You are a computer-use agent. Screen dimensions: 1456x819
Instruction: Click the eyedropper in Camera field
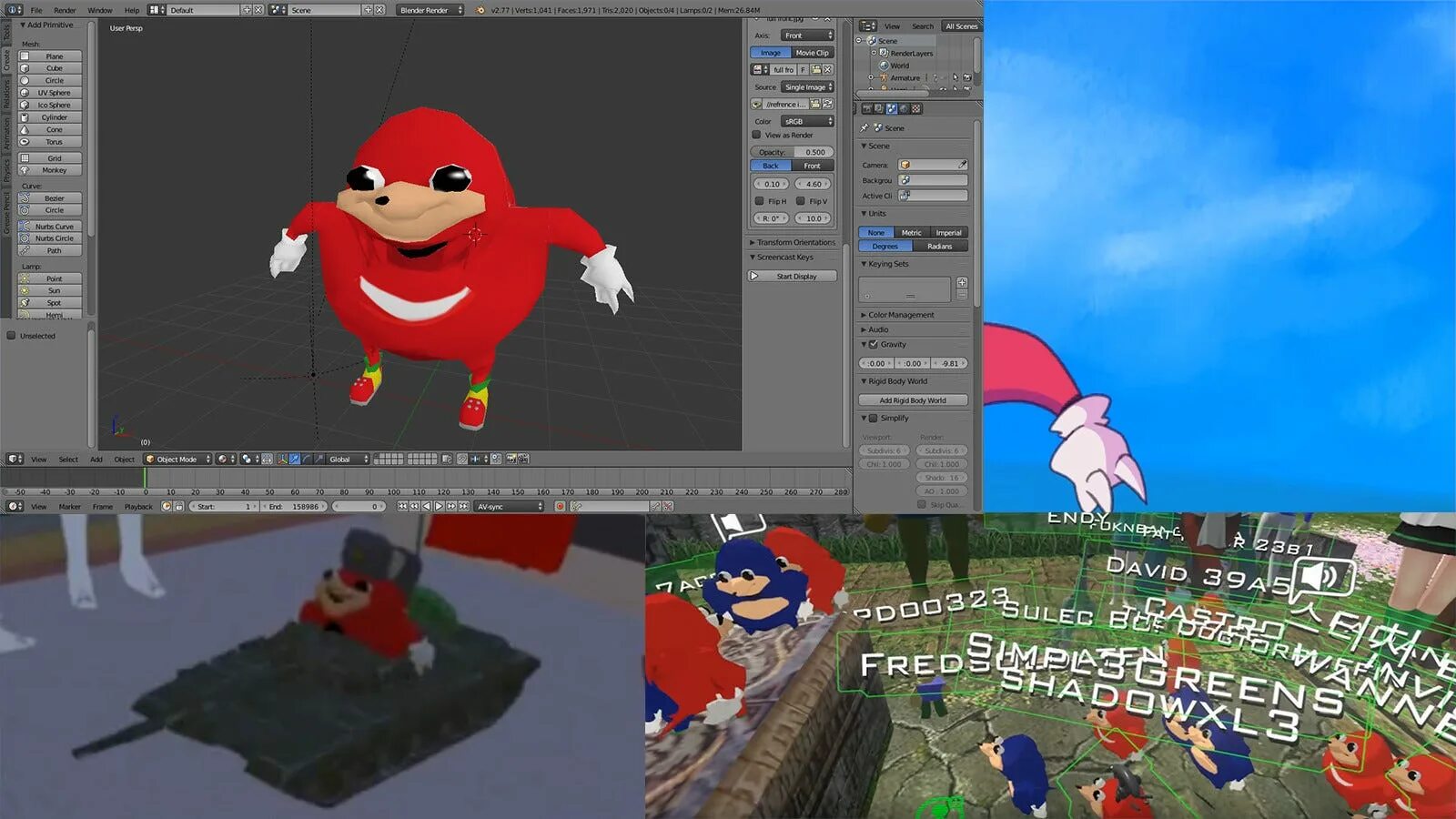[x=962, y=165]
